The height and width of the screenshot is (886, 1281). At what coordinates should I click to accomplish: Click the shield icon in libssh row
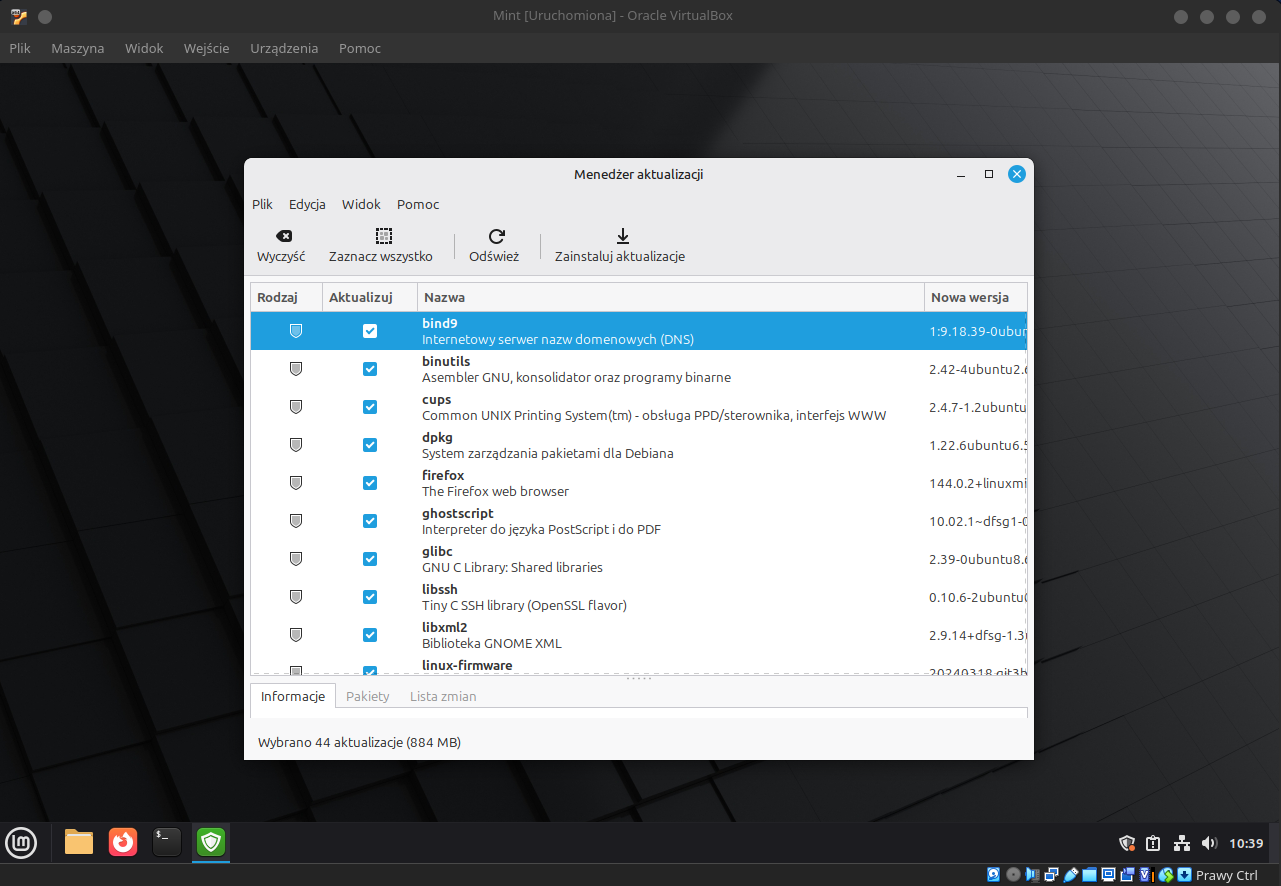pyautogui.click(x=295, y=597)
